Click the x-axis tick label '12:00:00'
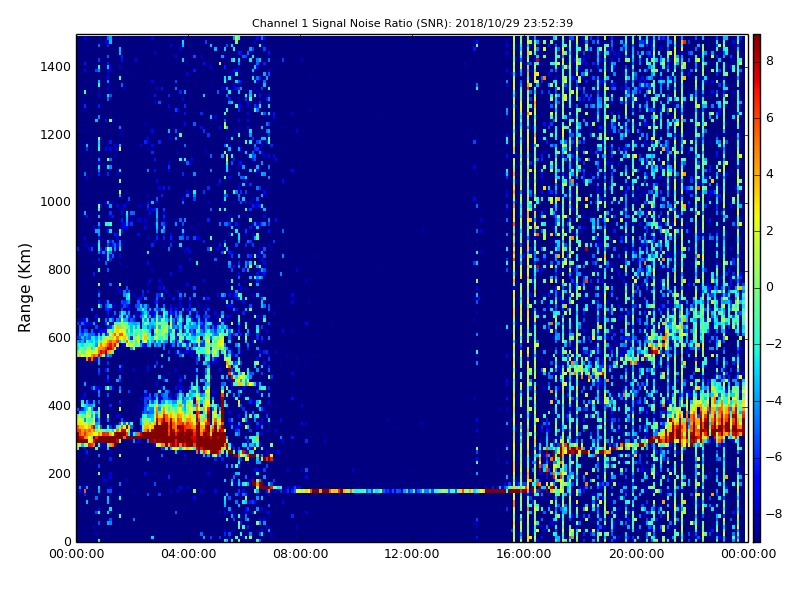The width and height of the screenshot is (800, 600). (412, 554)
